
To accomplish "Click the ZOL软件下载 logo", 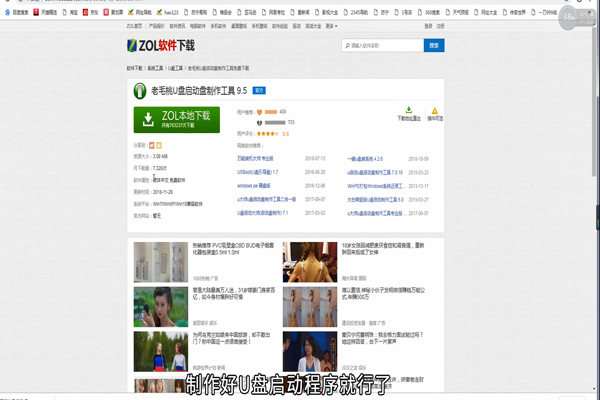I will (161, 46).
